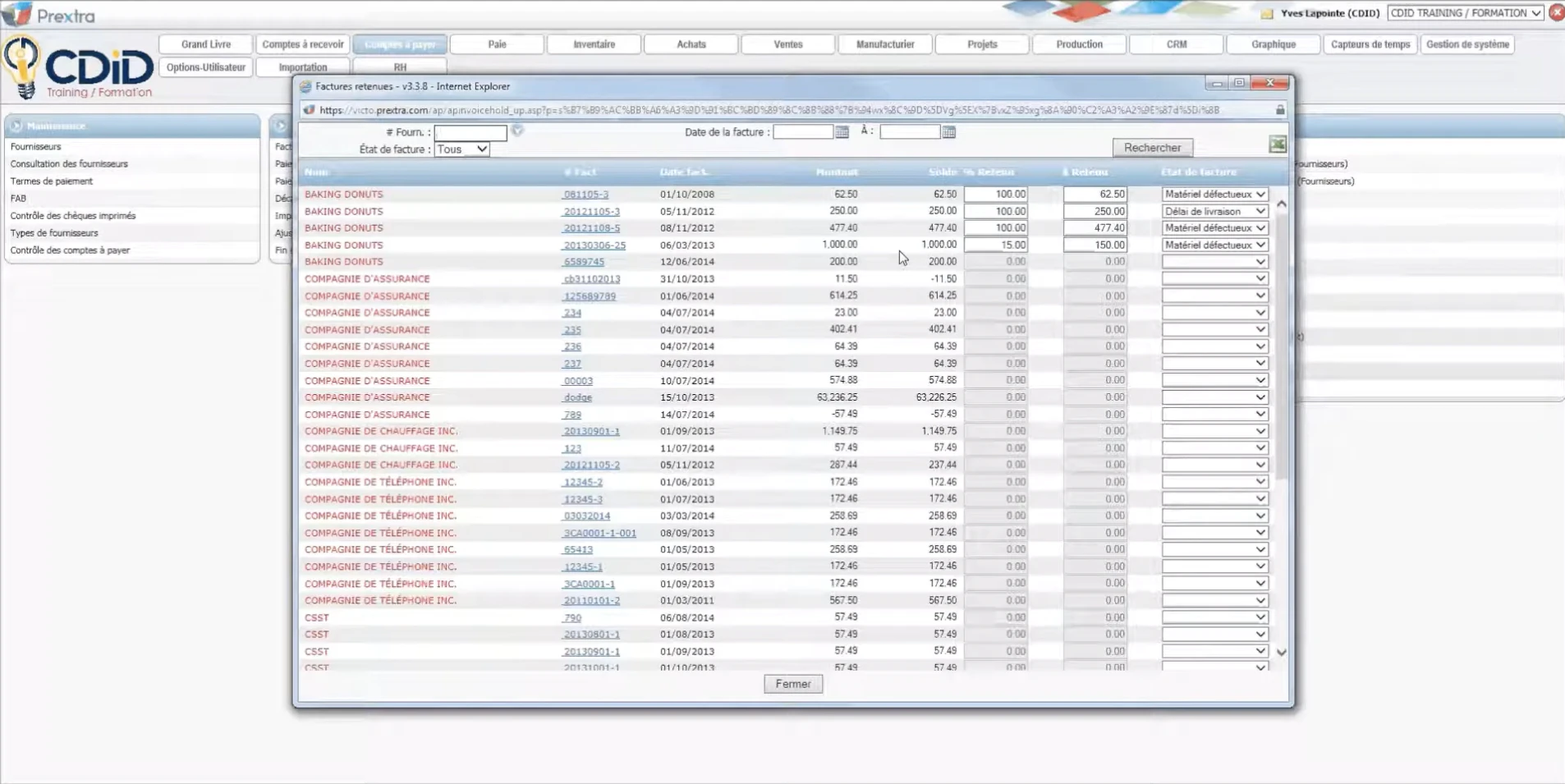Open status dropdown for invoice 081105-3
This screenshot has width=1565, height=784.
pyautogui.click(x=1214, y=195)
